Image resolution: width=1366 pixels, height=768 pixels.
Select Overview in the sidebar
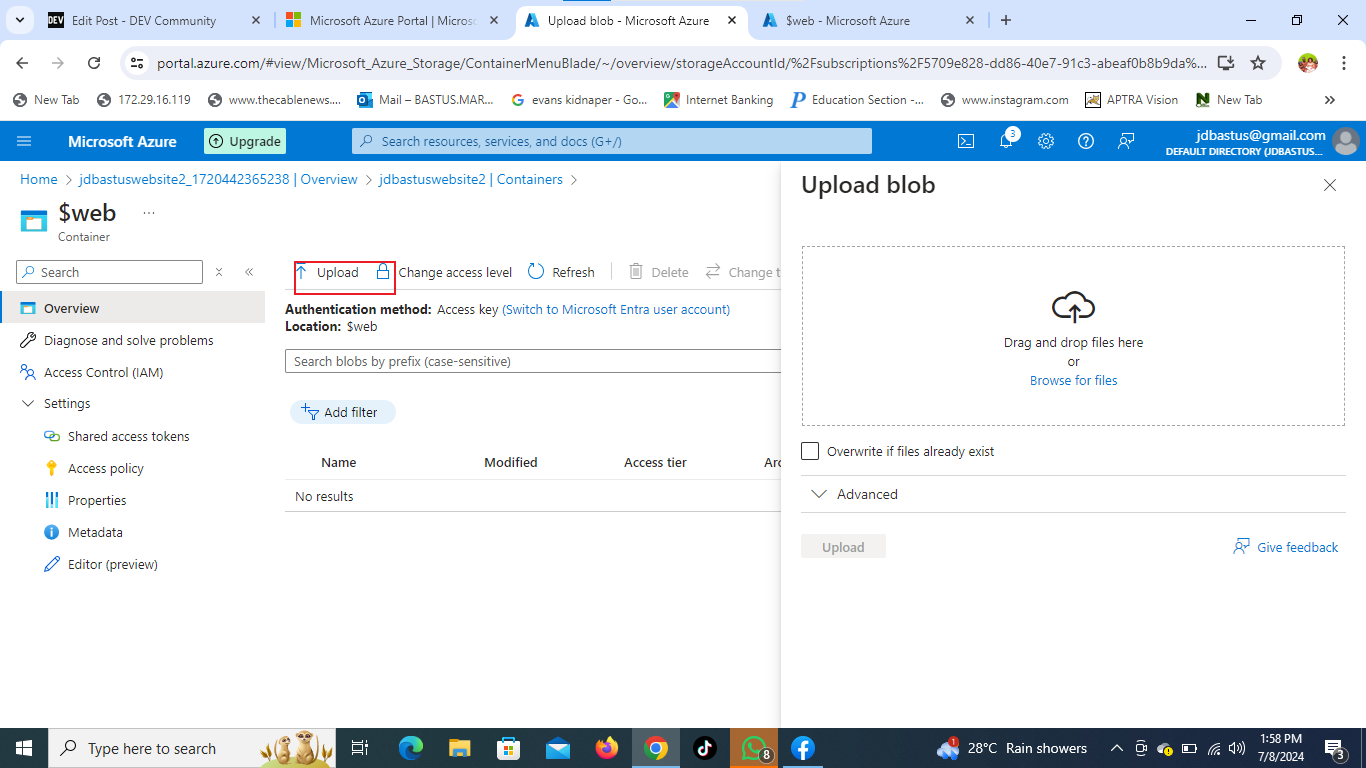(x=132, y=308)
